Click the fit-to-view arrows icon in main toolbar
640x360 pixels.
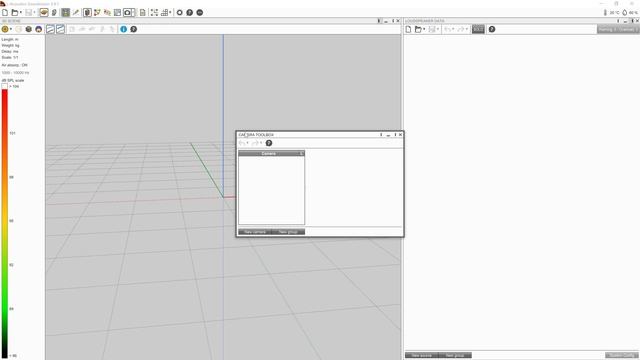(x=154, y=13)
